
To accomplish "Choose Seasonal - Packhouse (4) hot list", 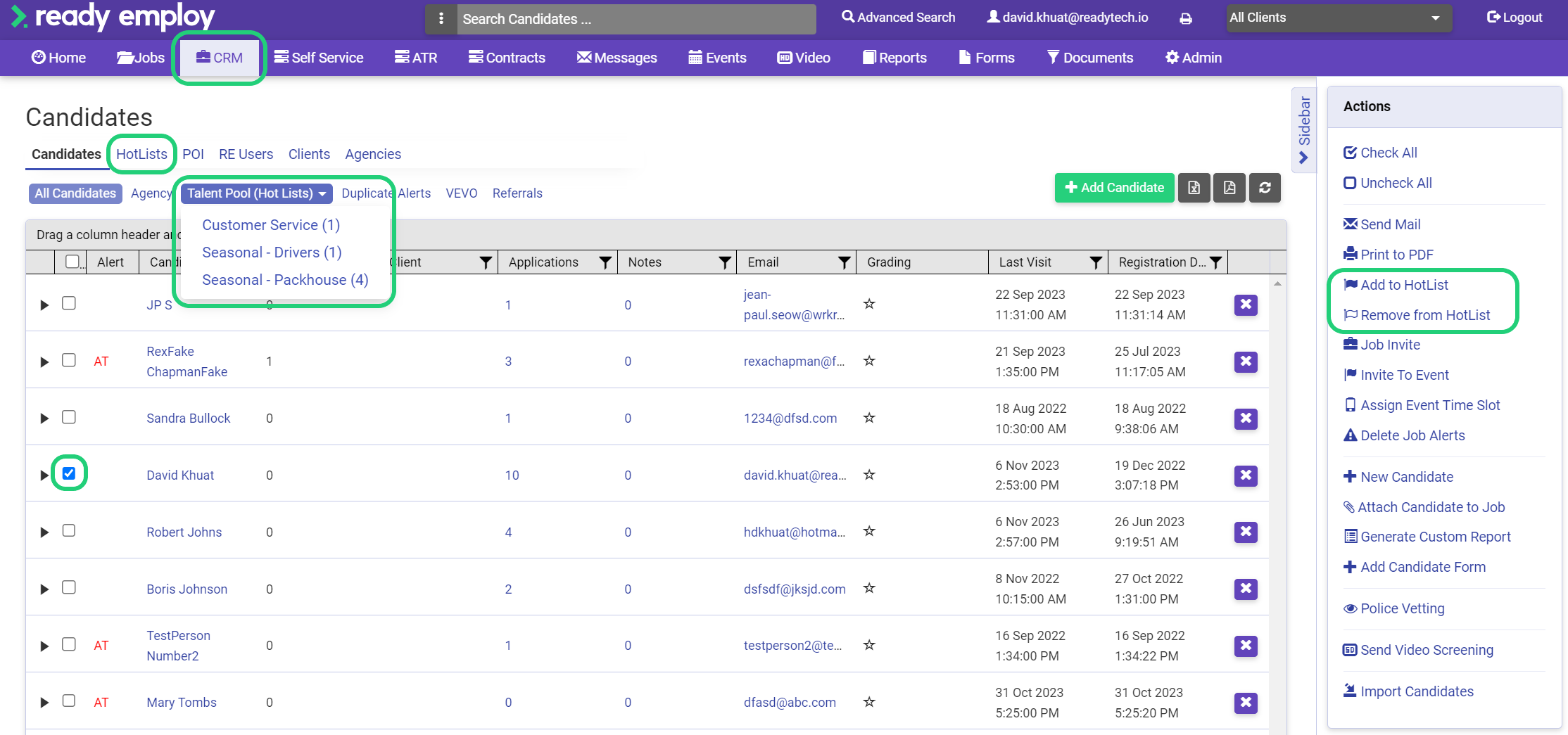I will [x=285, y=280].
